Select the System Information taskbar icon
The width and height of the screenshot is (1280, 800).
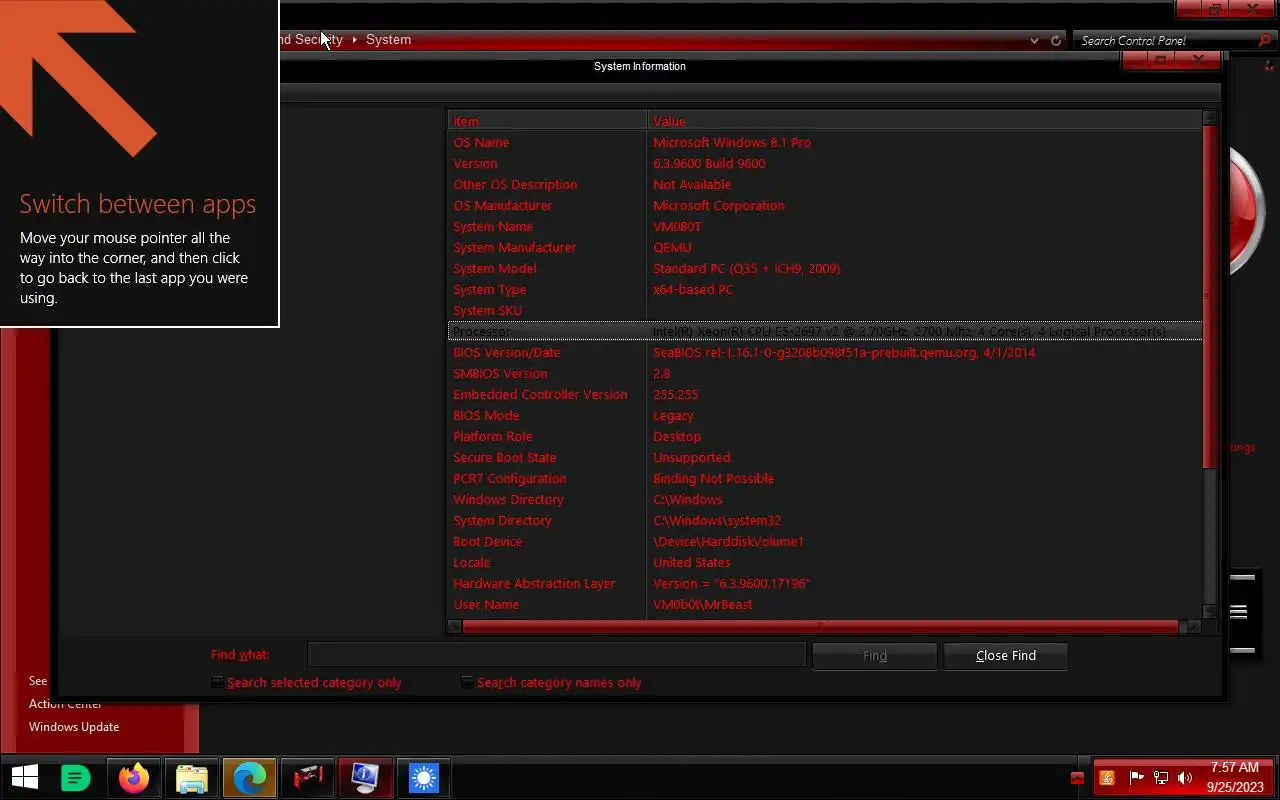(366, 778)
